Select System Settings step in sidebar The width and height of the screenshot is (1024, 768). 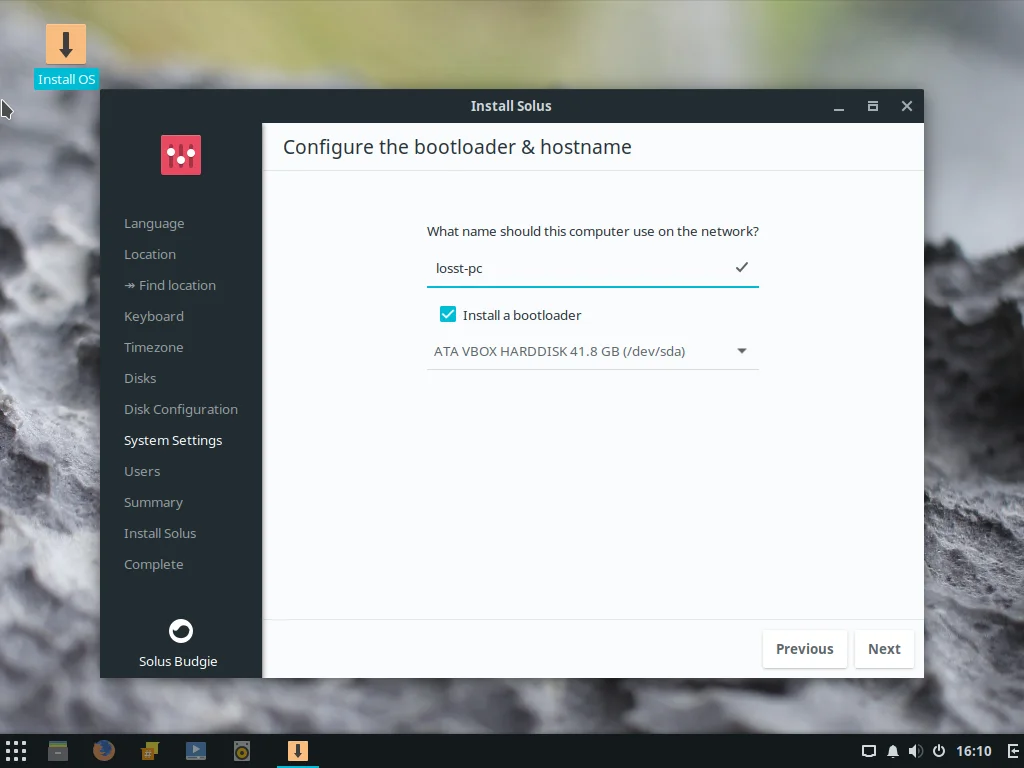click(x=173, y=440)
